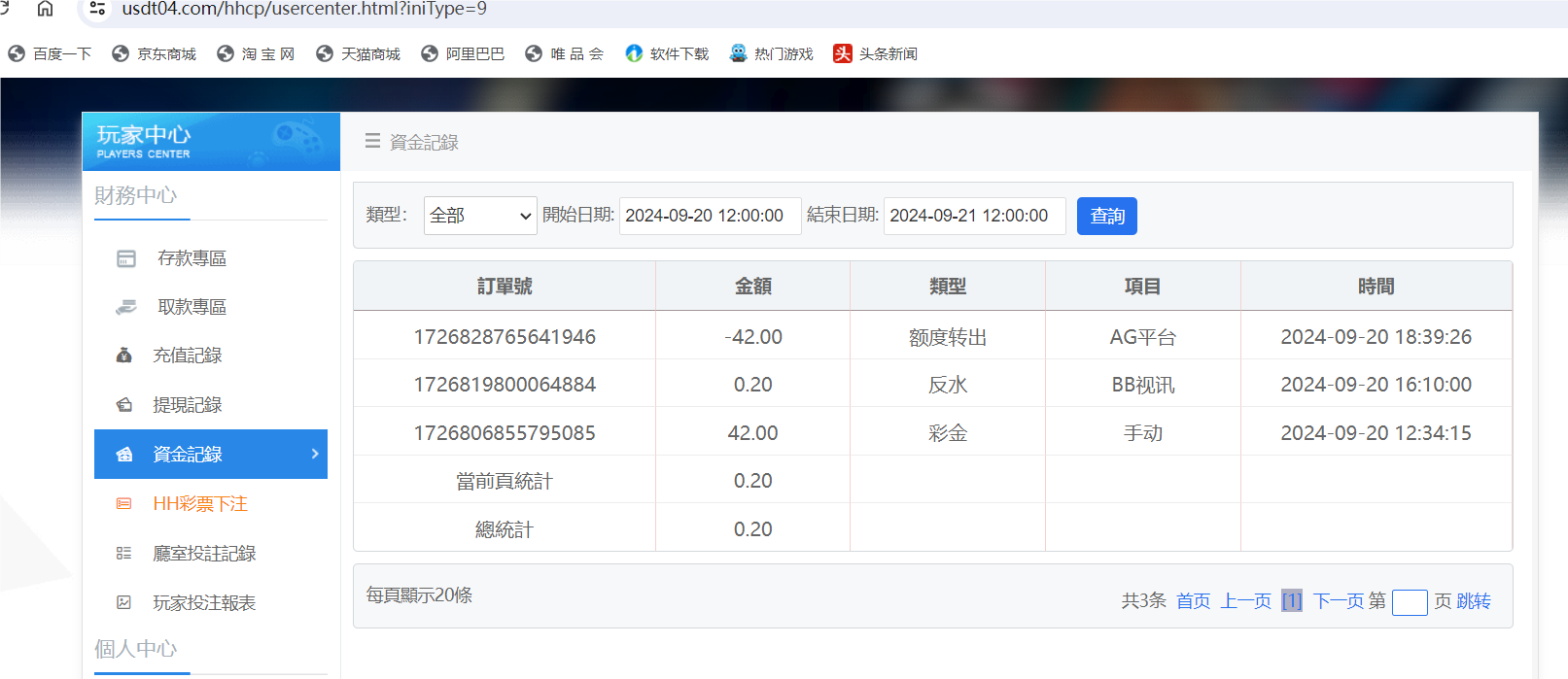Open the 京东商城 bookmark
The image size is (1568, 679).
pos(155,54)
